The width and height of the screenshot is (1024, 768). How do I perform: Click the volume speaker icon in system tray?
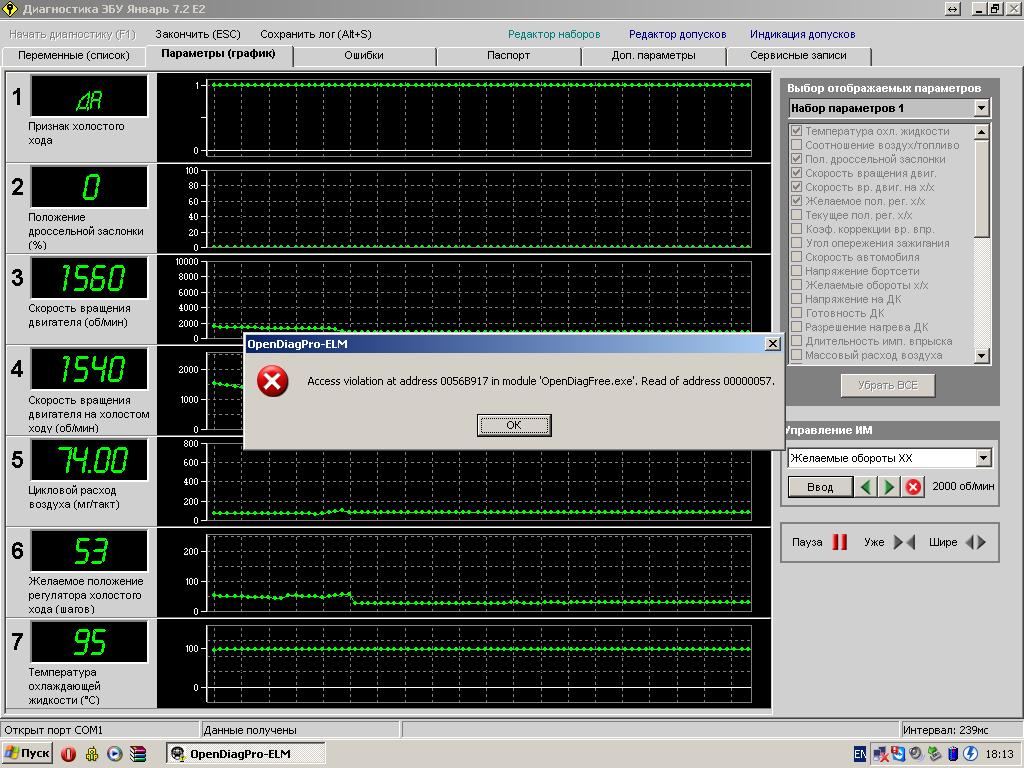click(915, 754)
